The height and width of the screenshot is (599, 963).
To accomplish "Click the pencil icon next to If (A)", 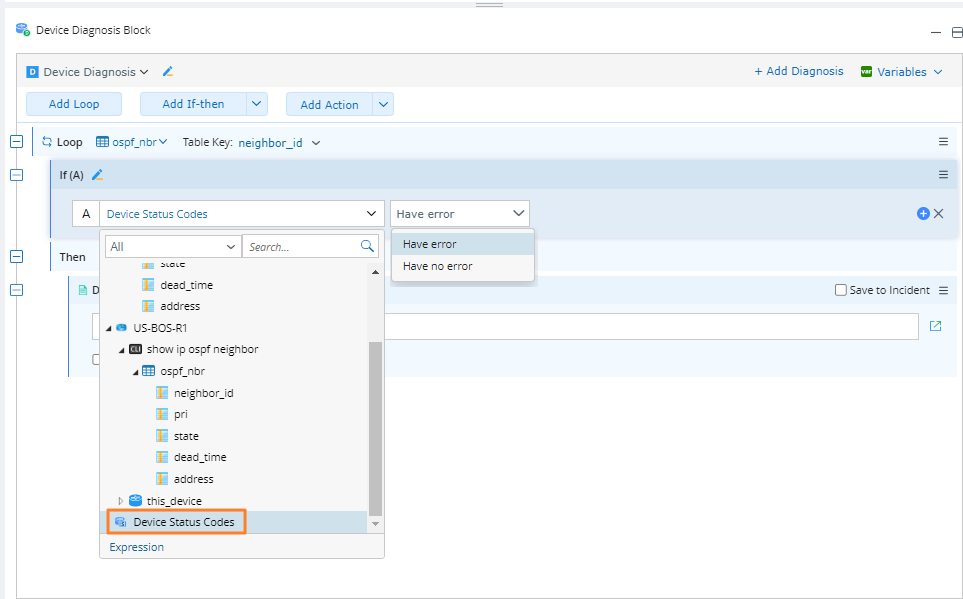I will (98, 175).
